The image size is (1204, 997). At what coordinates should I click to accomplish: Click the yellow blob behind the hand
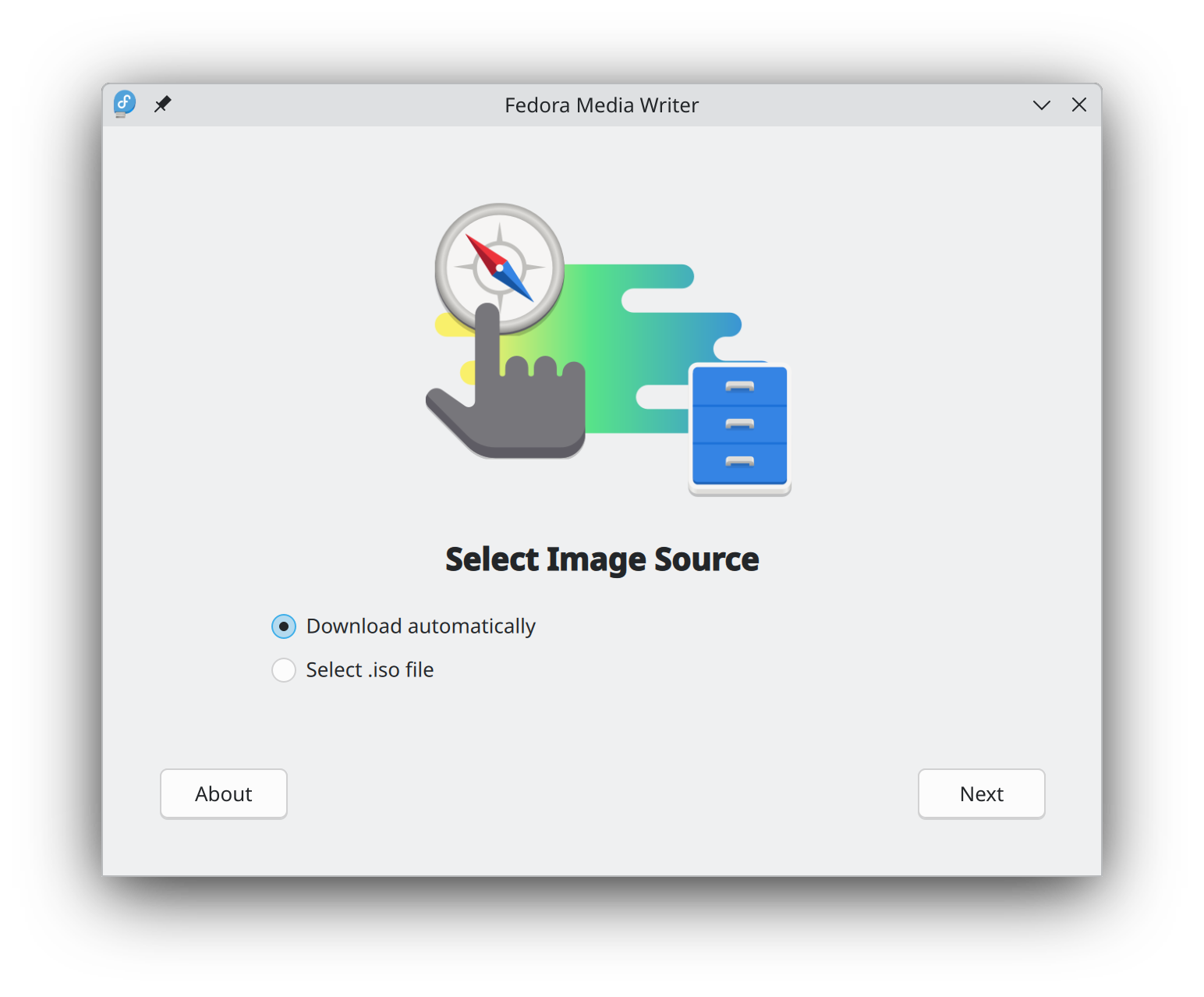tap(450, 325)
